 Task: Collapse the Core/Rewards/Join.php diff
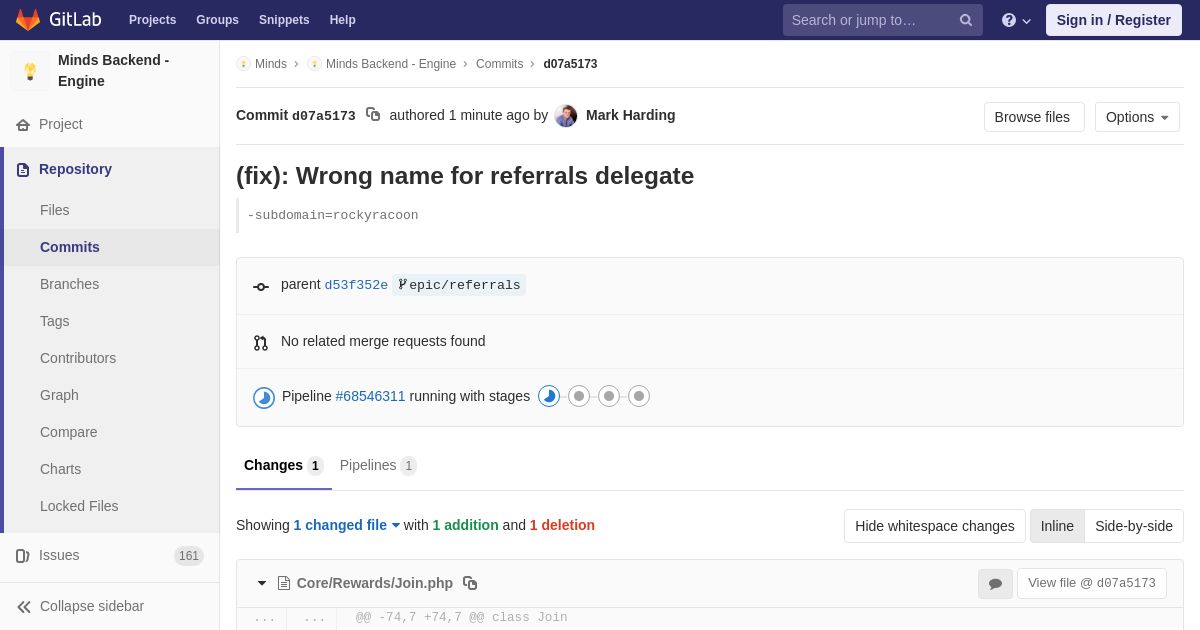tap(262, 583)
